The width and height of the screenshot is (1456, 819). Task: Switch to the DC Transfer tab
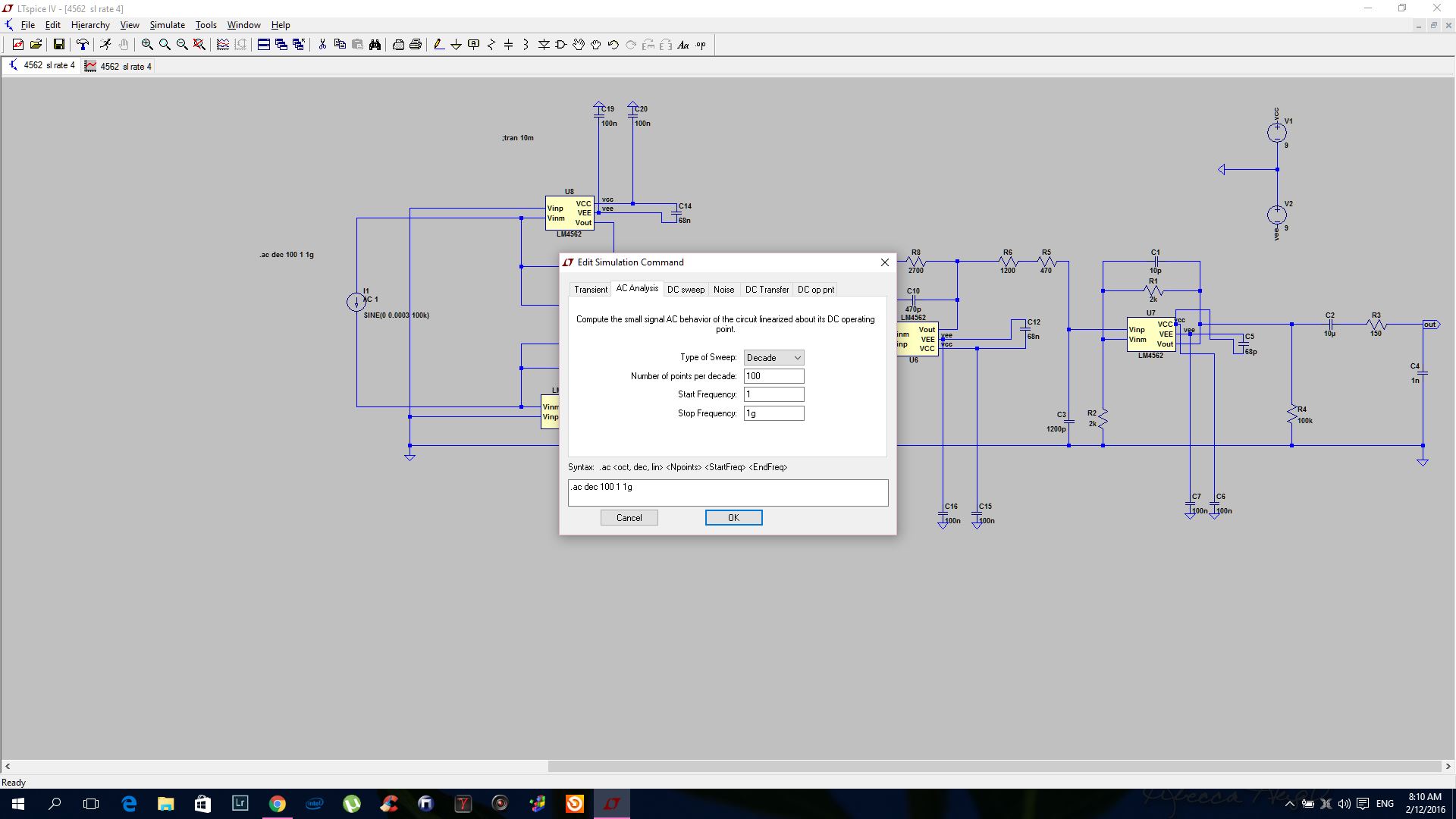coord(767,290)
